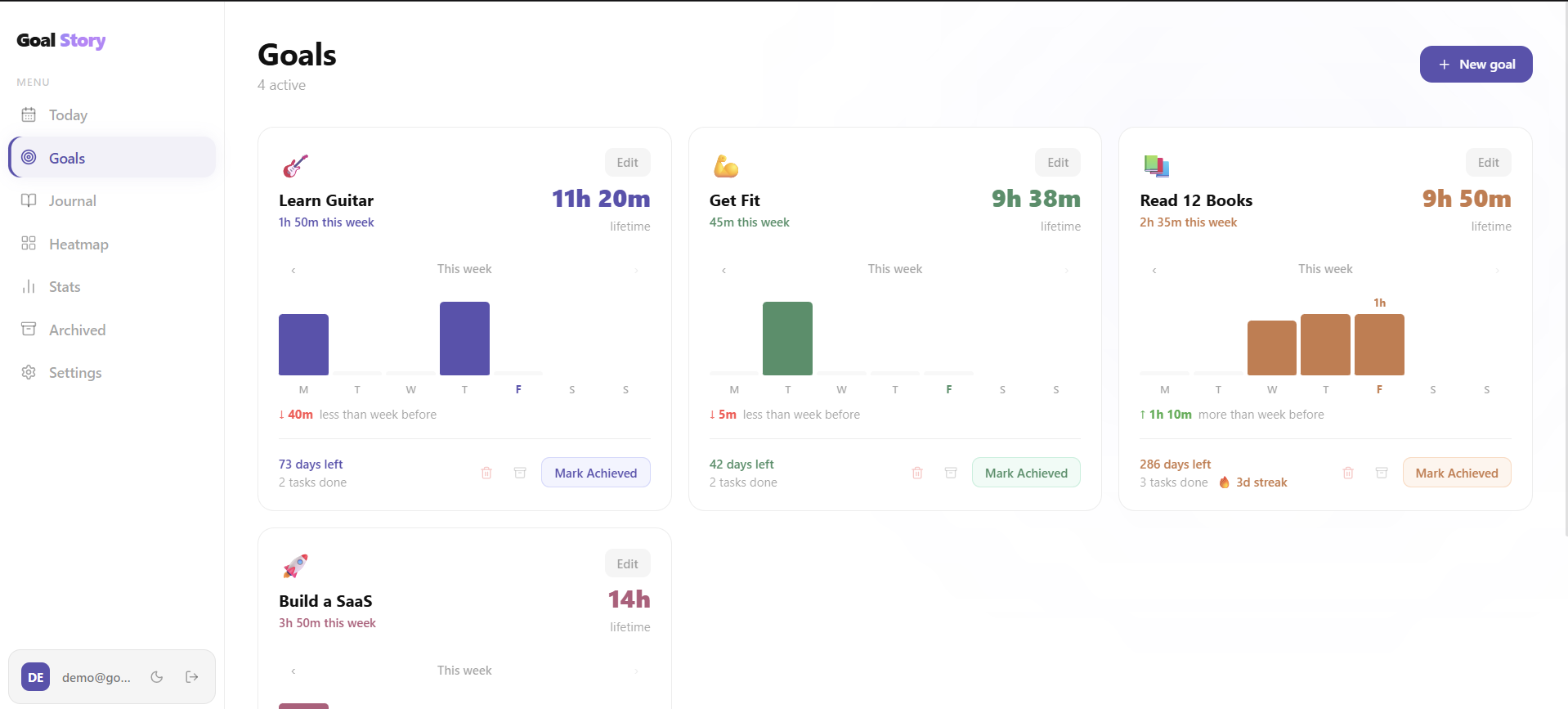Viewport: 1568px width, 709px height.
Task: Click the 42 days left text
Action: pos(741,464)
